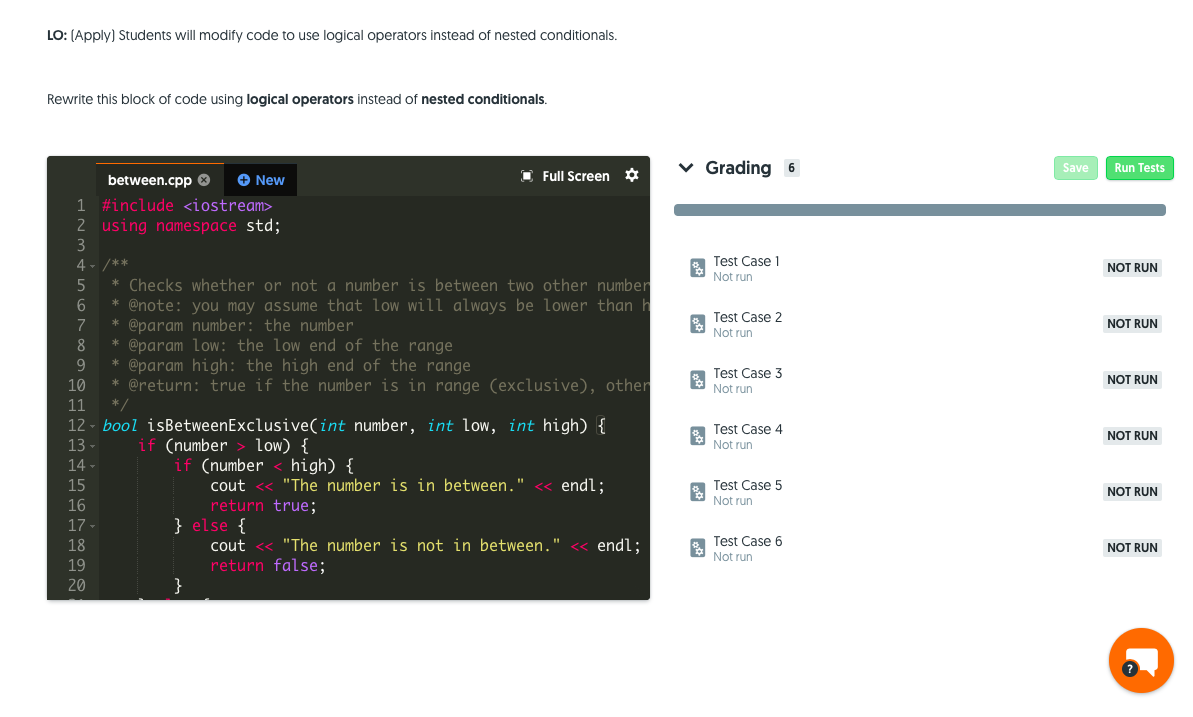Select the between.cpp tab
Viewport: 1193px width, 717px height.
tap(150, 179)
